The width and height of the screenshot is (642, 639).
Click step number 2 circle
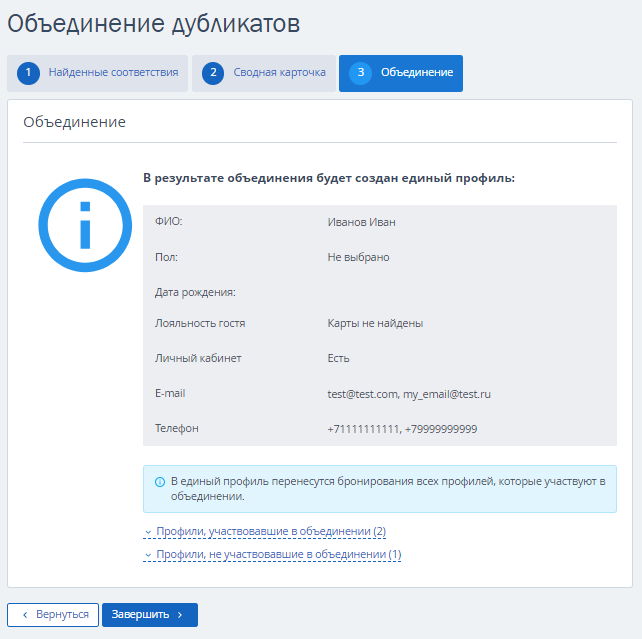coord(213,73)
